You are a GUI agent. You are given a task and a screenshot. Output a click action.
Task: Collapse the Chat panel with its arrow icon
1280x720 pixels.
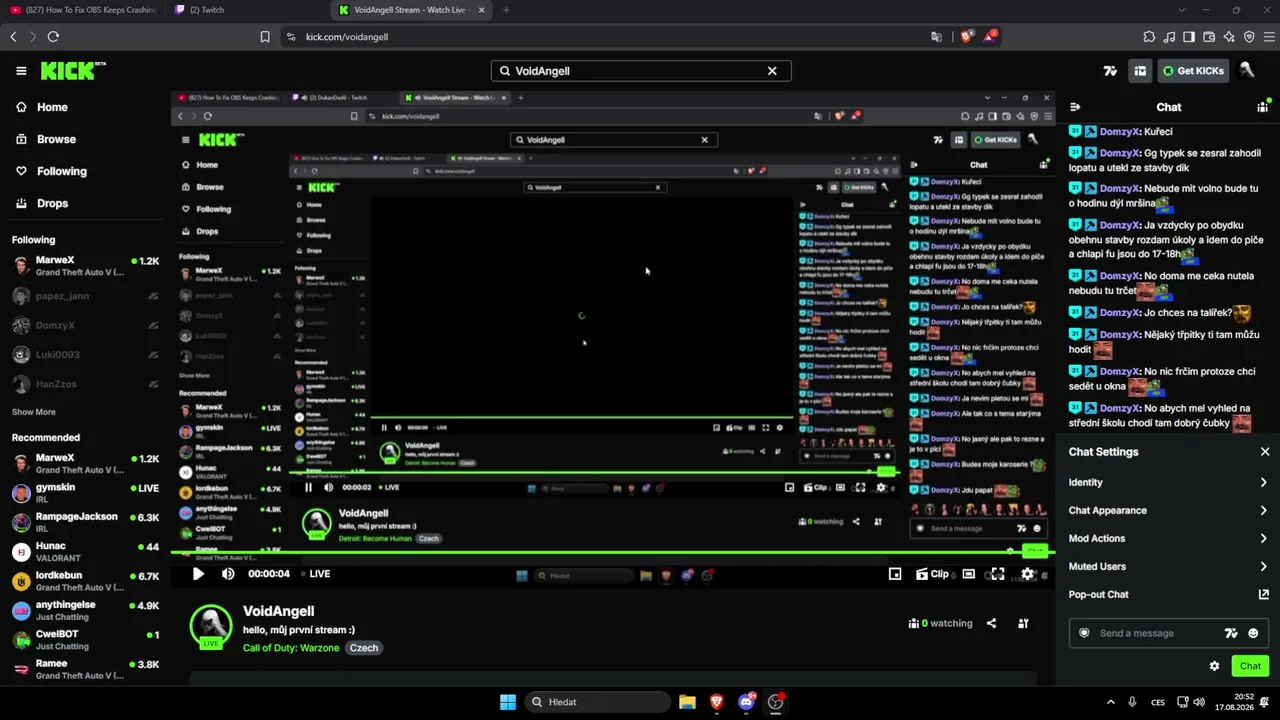(x=1075, y=107)
